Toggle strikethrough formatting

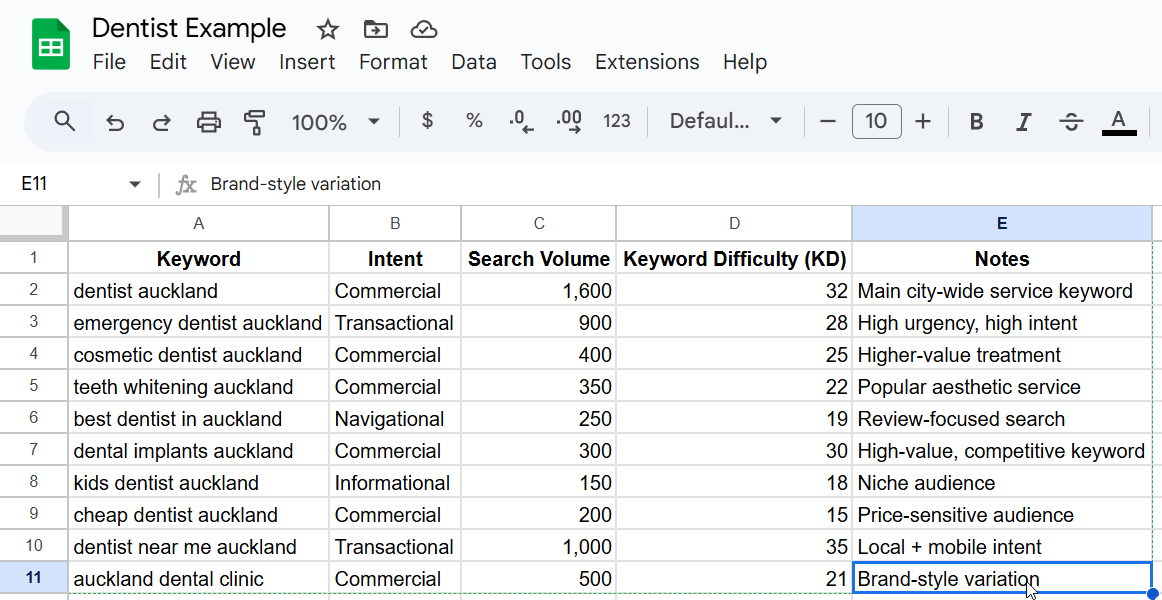point(1072,121)
